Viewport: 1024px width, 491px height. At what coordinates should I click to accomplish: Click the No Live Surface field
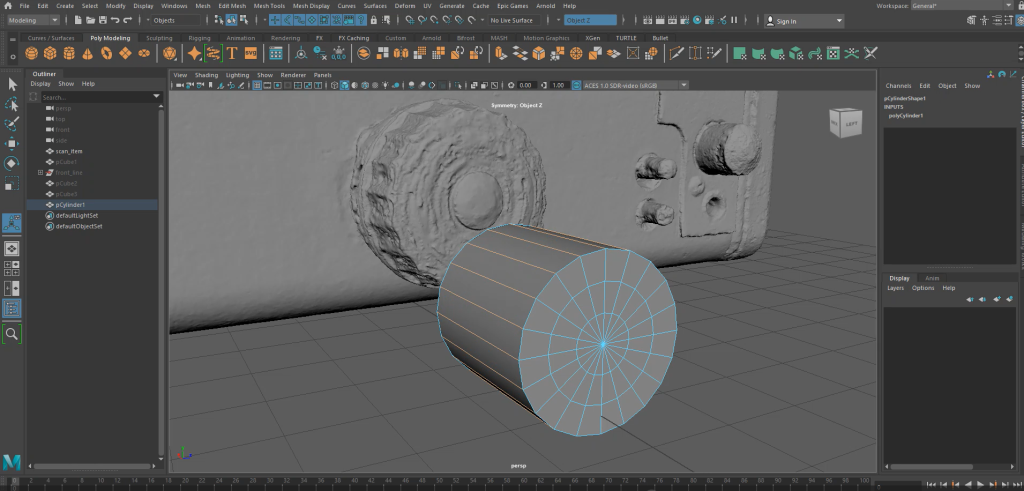click(515, 20)
